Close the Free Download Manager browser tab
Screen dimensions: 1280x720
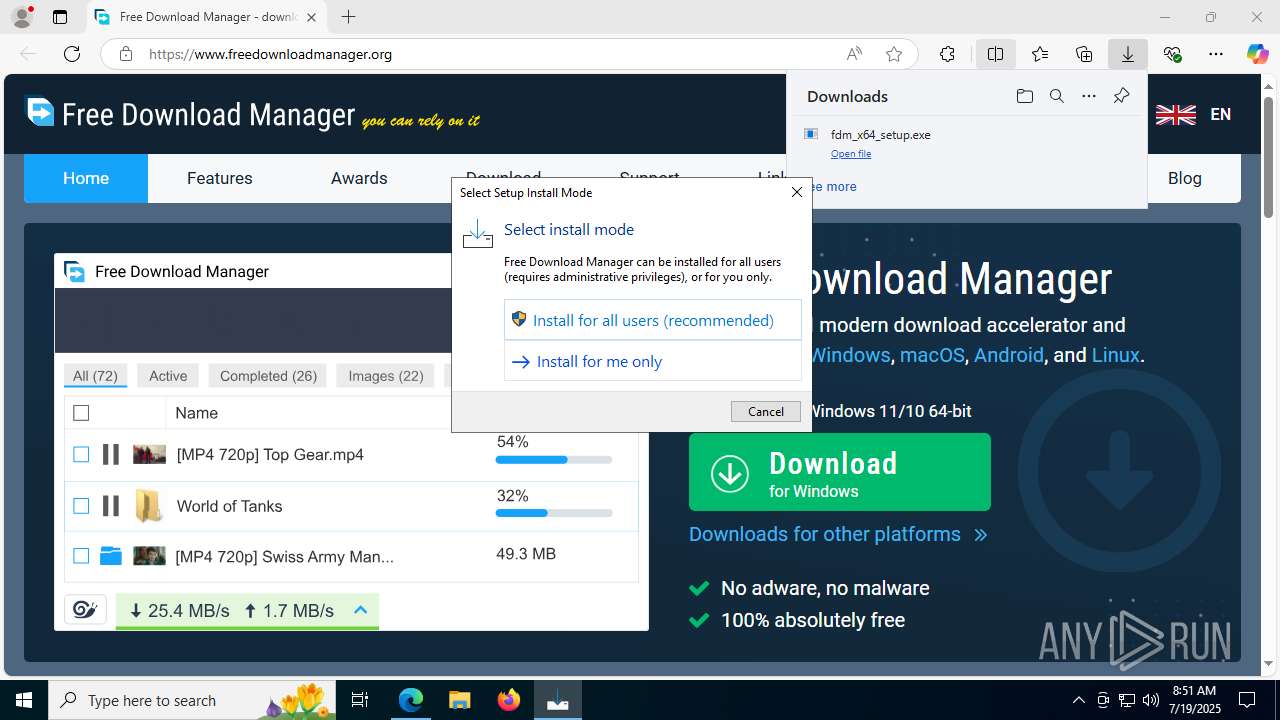(312, 17)
